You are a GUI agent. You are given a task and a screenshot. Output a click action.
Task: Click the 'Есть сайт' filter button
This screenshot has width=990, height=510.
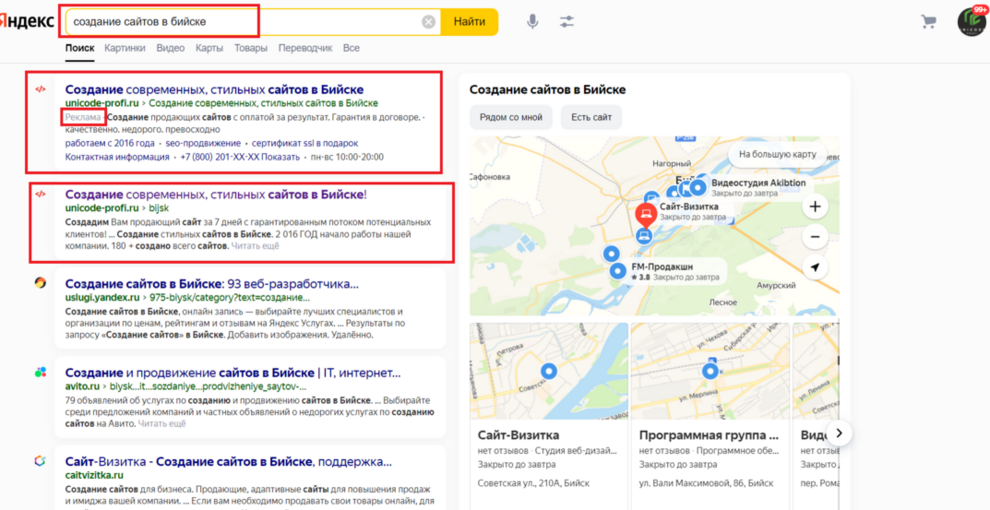591,117
